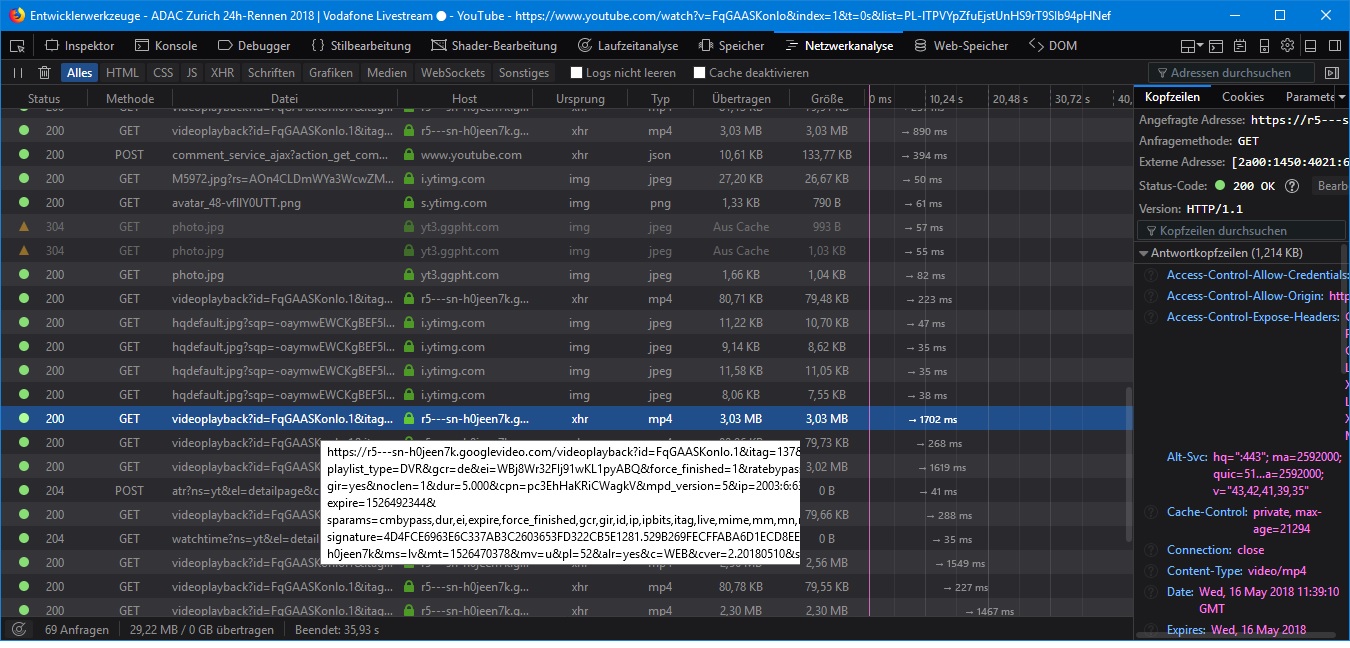Open the DOM tab
The width and height of the screenshot is (1350, 648).
pos(1053,46)
